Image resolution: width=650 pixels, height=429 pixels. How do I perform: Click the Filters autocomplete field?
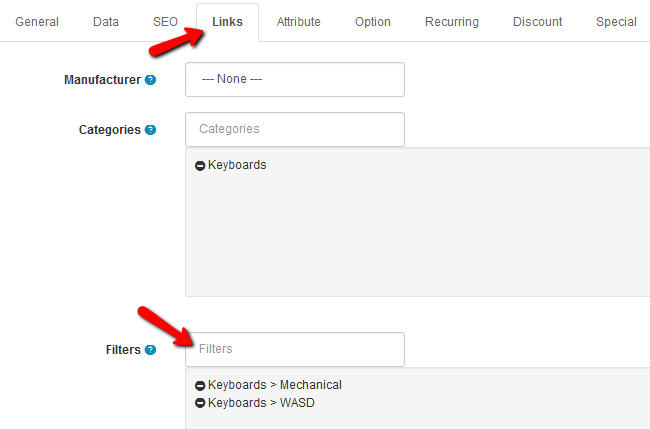pyautogui.click(x=294, y=349)
